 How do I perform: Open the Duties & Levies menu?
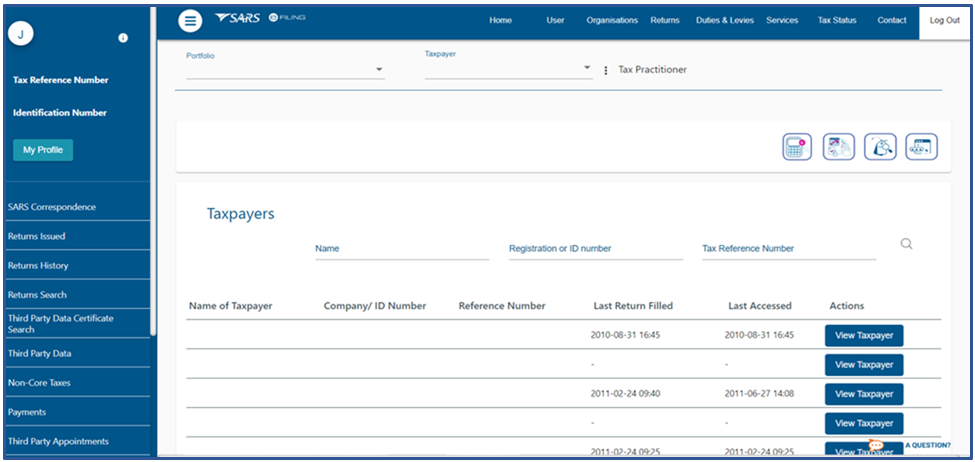(724, 21)
